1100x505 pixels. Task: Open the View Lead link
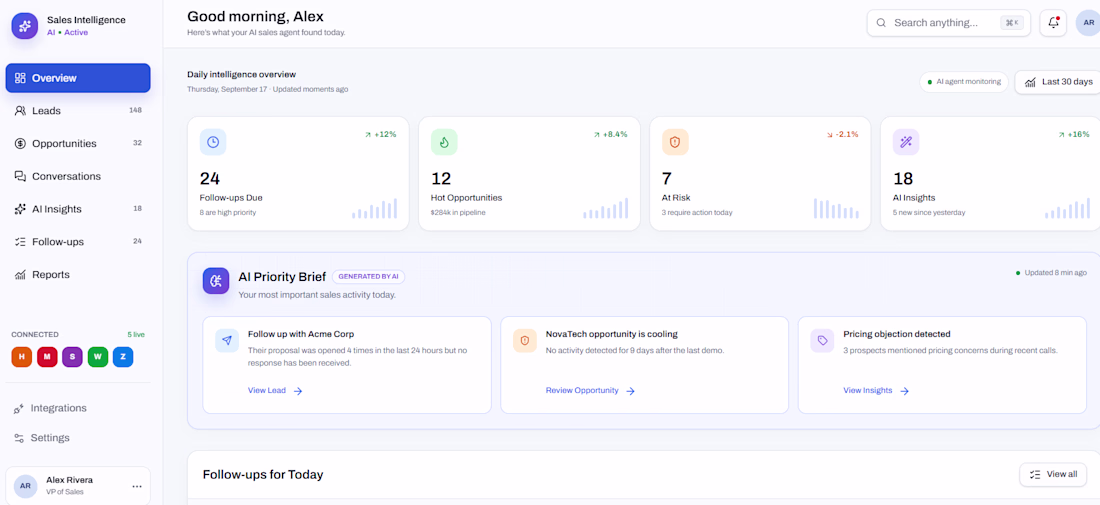point(275,391)
